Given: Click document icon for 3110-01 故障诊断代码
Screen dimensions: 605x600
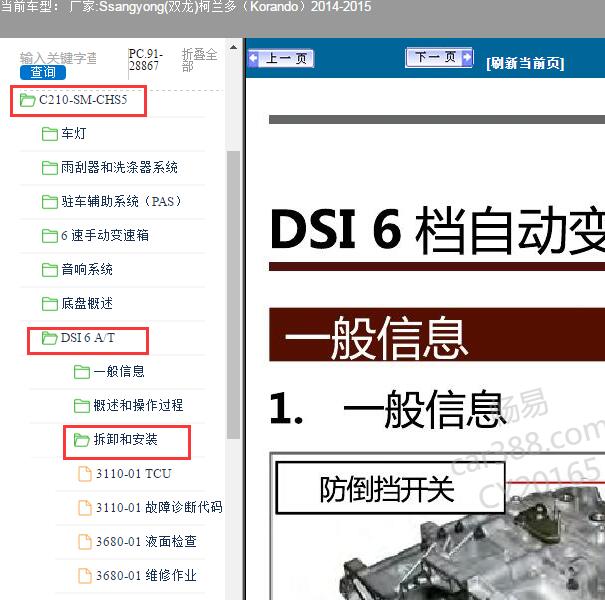Looking at the screenshot, I should [x=85, y=508].
